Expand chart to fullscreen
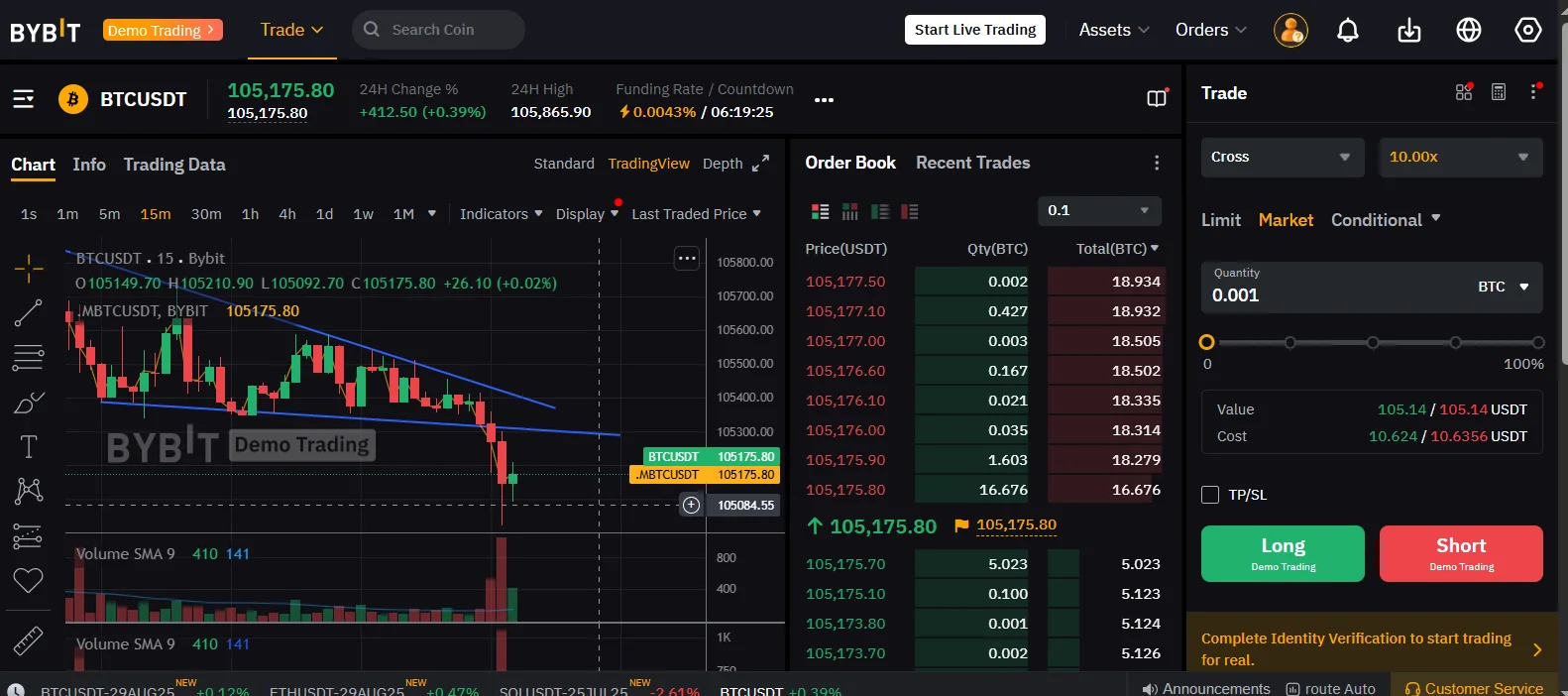The width and height of the screenshot is (1568, 696). click(x=760, y=164)
